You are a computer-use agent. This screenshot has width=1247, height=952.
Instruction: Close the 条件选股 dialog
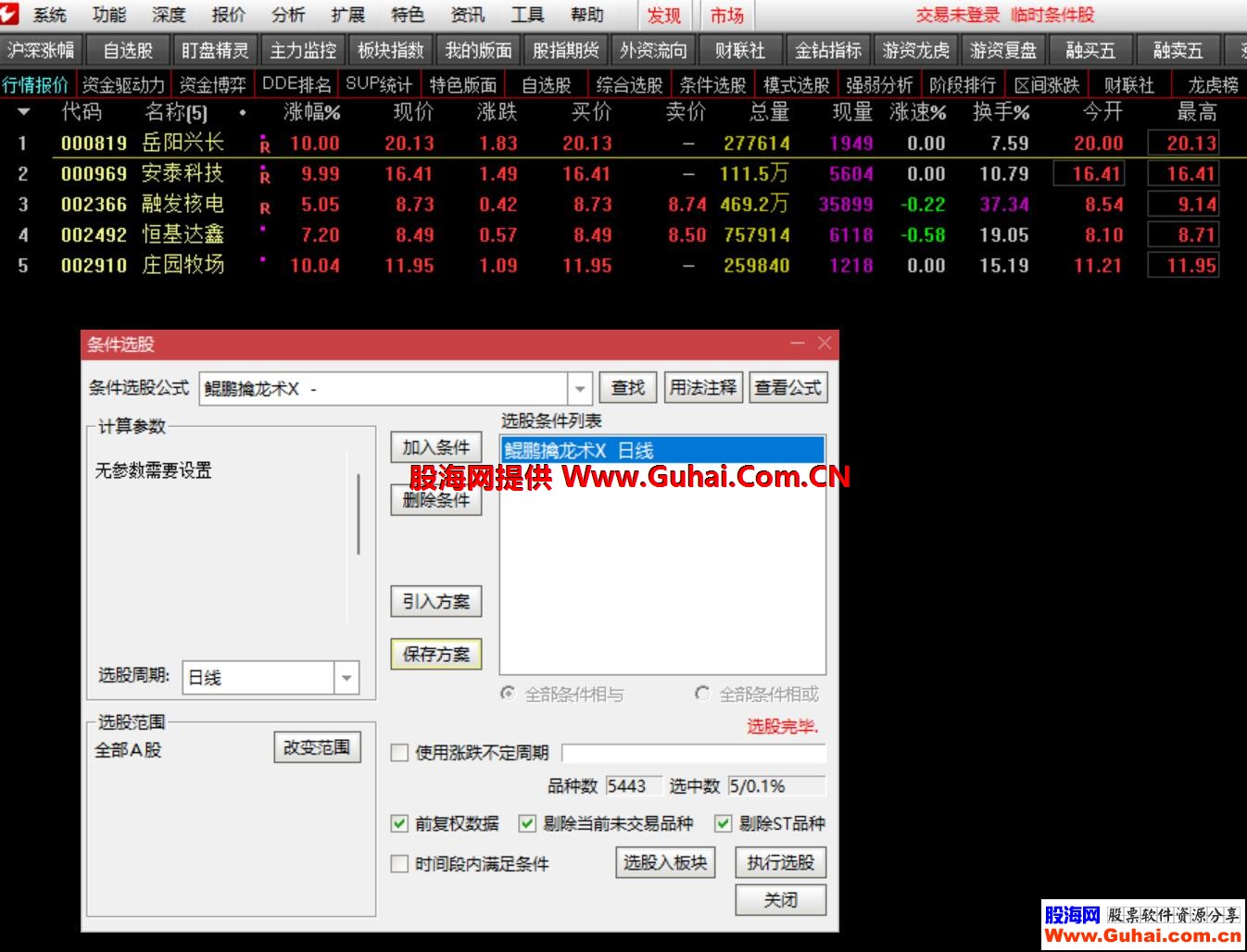pyautogui.click(x=824, y=344)
